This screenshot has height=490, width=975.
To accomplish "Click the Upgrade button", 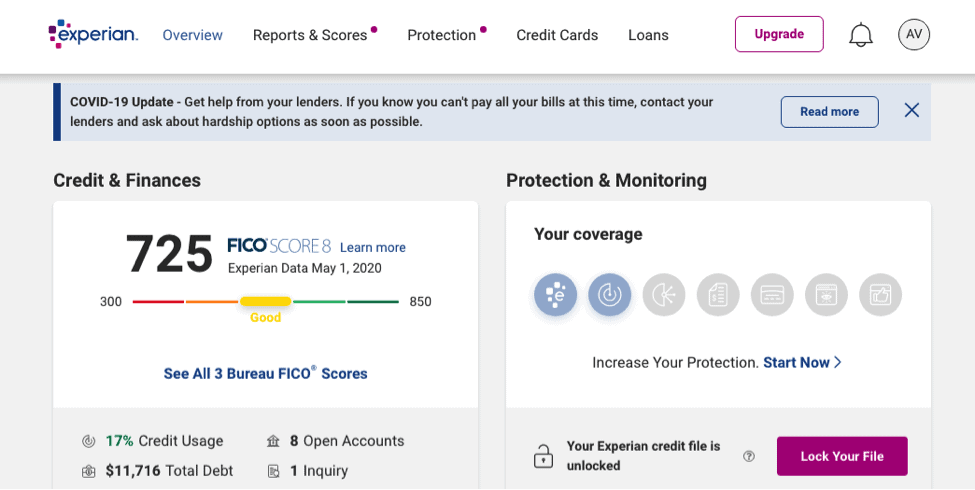I will [x=779, y=34].
